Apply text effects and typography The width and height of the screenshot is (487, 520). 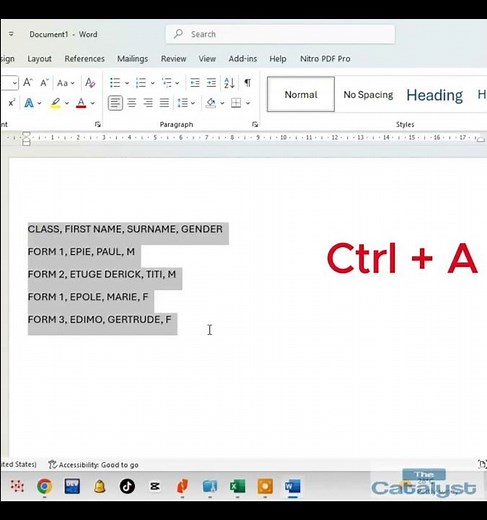(x=29, y=103)
